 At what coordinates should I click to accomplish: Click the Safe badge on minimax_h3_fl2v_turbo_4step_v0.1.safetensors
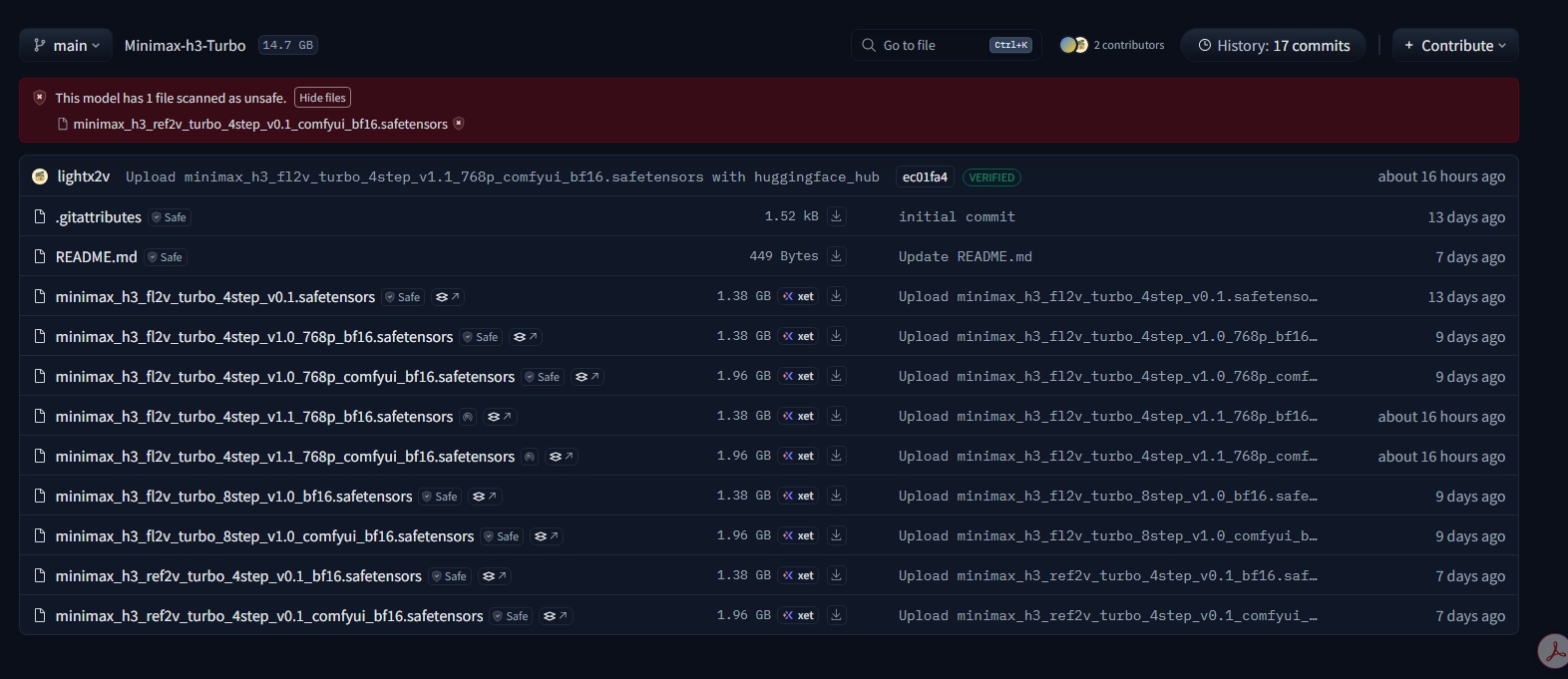[403, 297]
